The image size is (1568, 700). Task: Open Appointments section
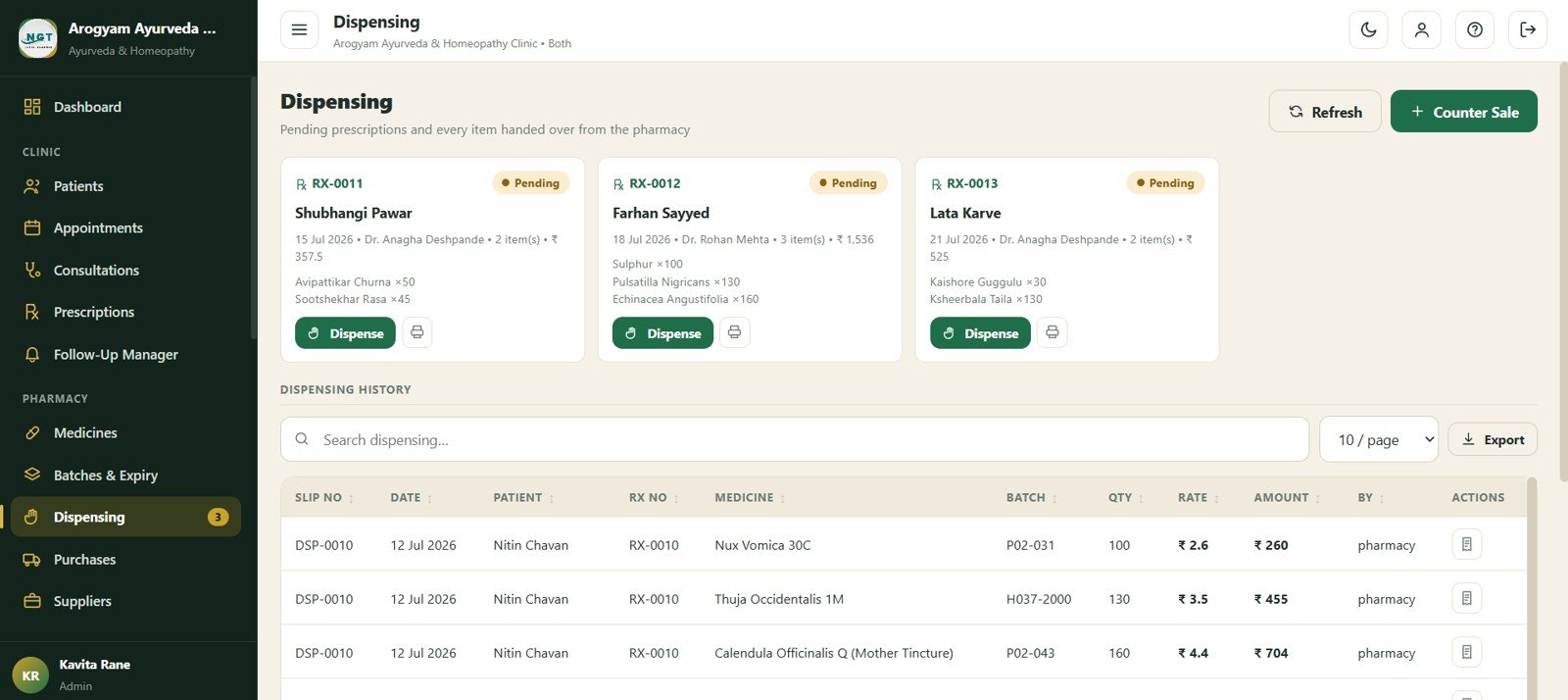(x=125, y=227)
